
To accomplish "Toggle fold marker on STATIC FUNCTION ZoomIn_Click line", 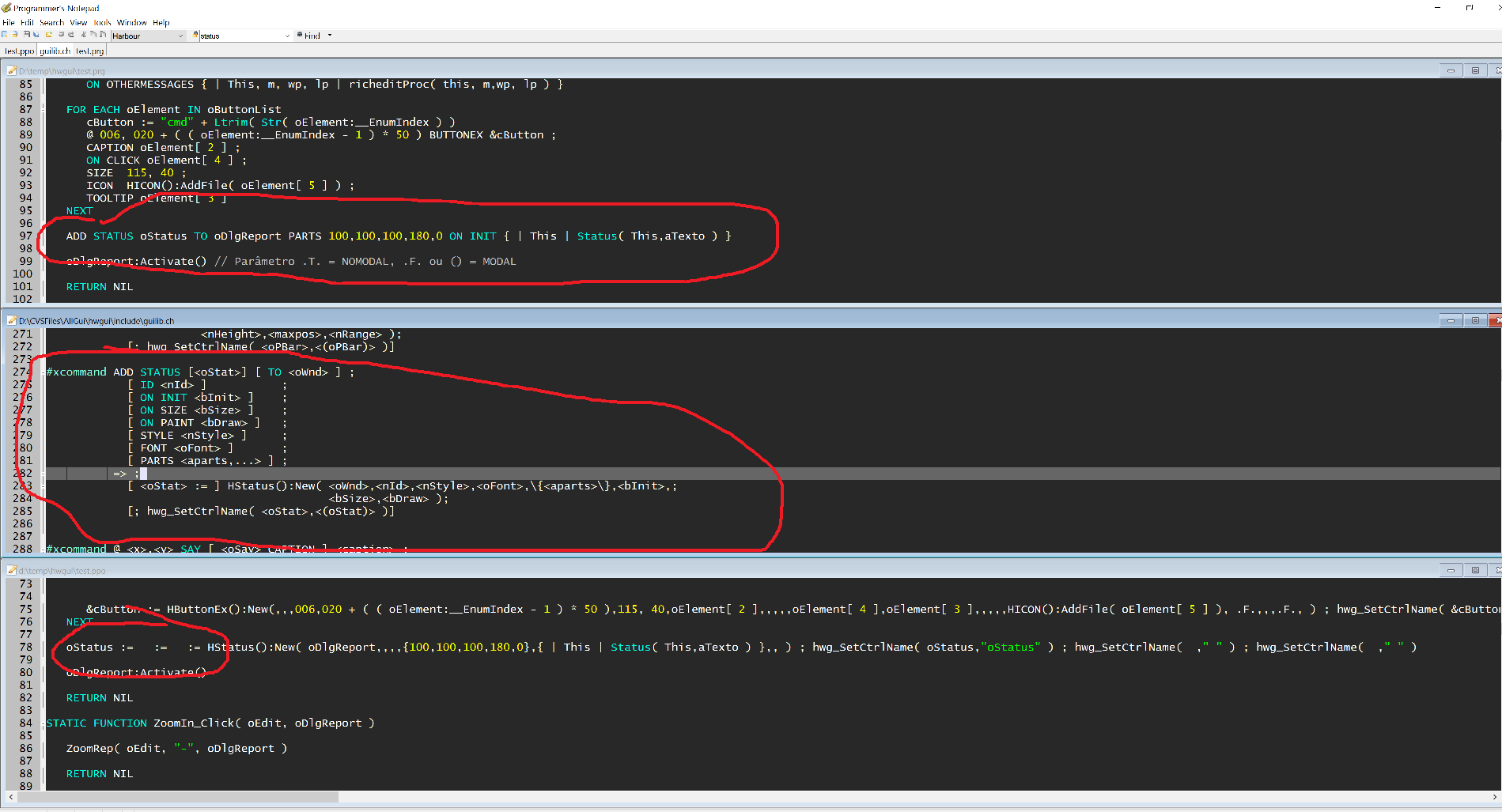I will click(x=43, y=723).
